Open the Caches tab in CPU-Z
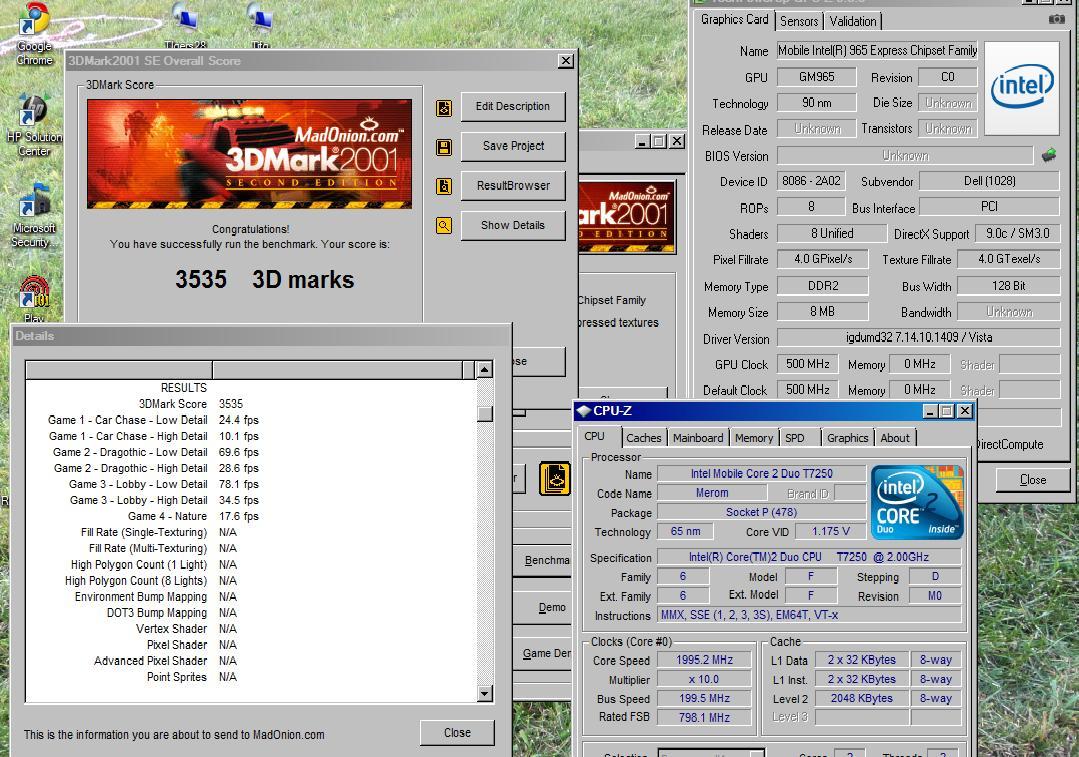The image size is (1079, 757). pyautogui.click(x=643, y=438)
